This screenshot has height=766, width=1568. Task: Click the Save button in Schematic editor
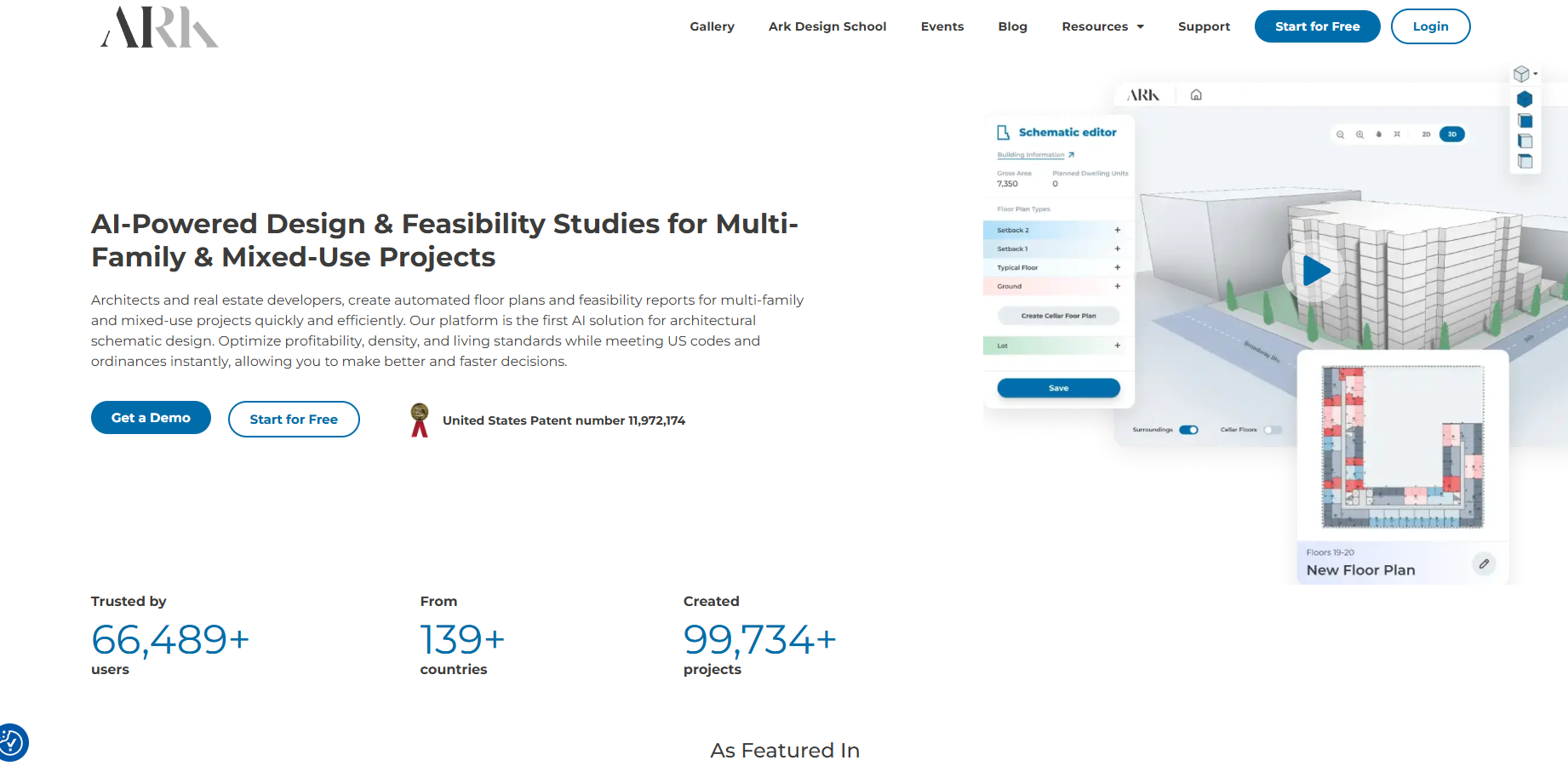click(1058, 388)
